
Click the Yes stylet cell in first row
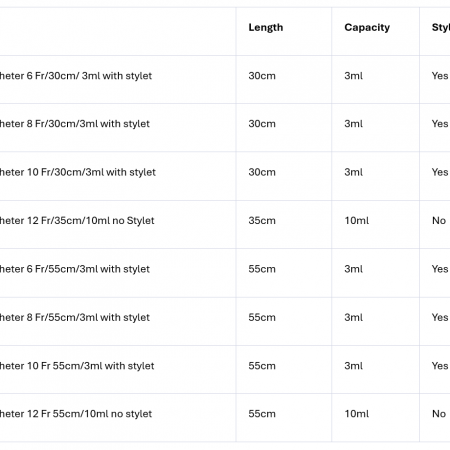[440, 76]
